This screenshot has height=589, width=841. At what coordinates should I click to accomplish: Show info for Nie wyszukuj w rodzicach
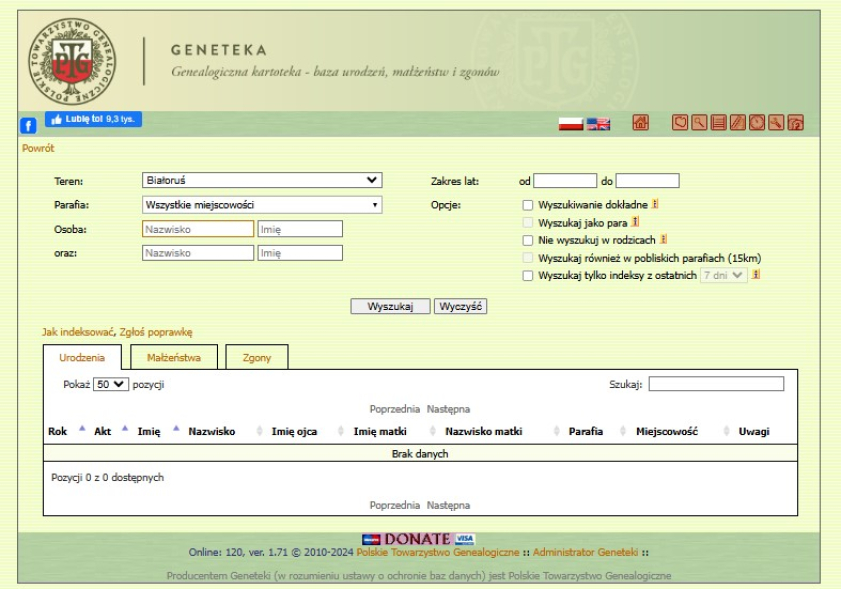tap(663, 239)
